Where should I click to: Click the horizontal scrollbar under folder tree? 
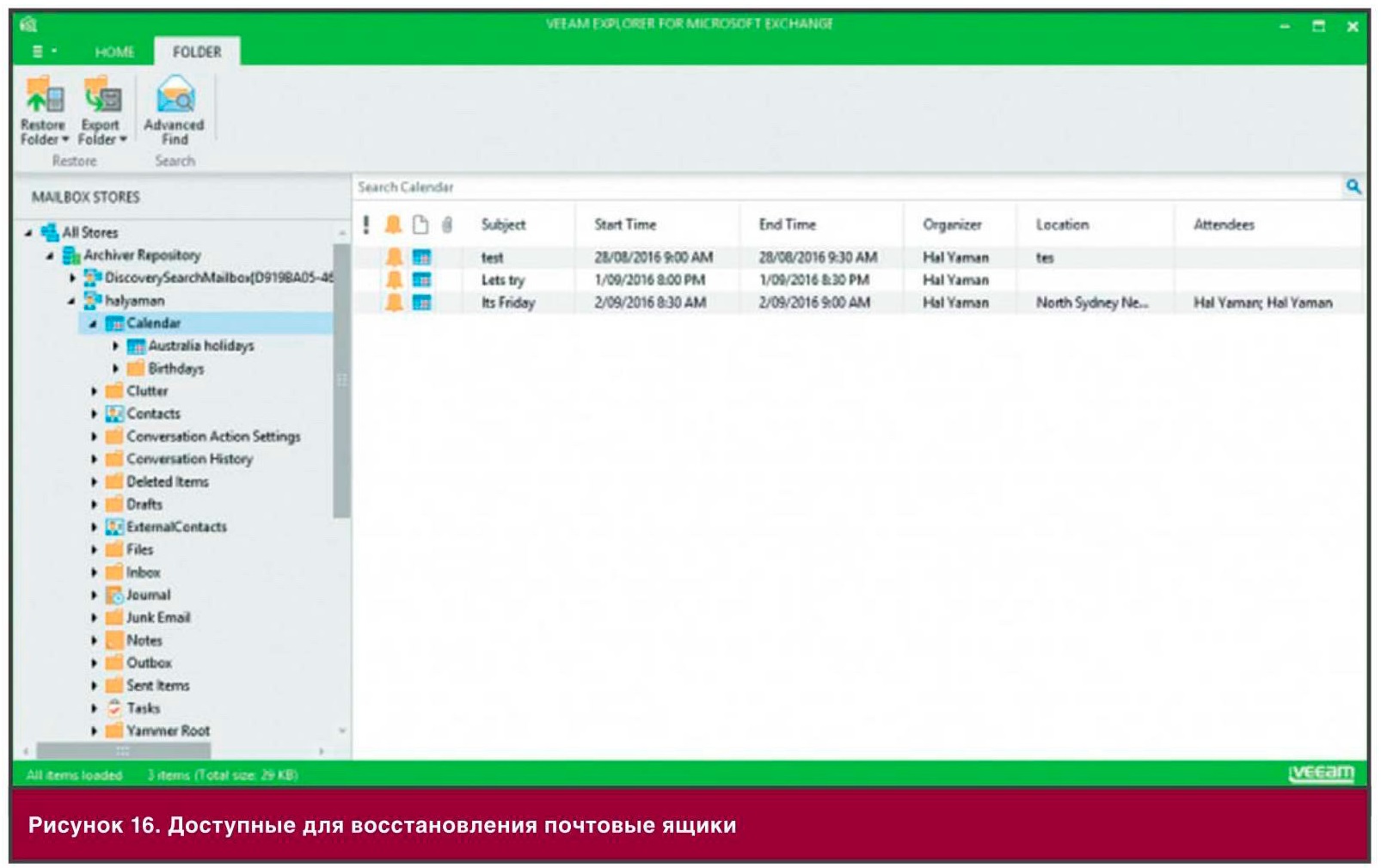[x=123, y=750]
